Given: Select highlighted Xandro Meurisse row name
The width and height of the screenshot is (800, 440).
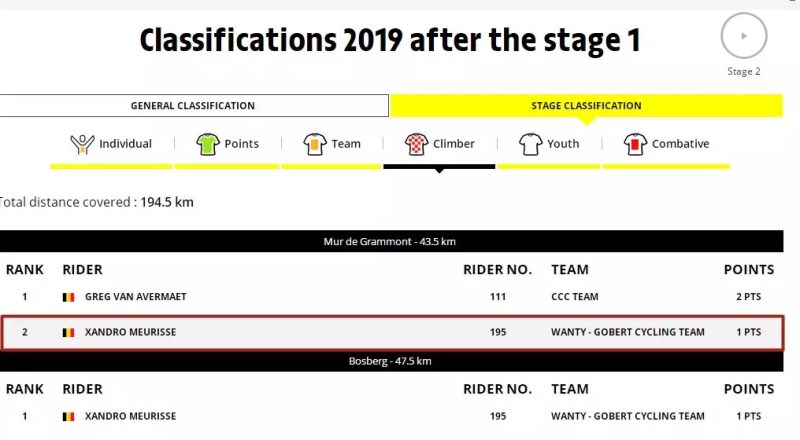Looking at the screenshot, I should 130,332.
